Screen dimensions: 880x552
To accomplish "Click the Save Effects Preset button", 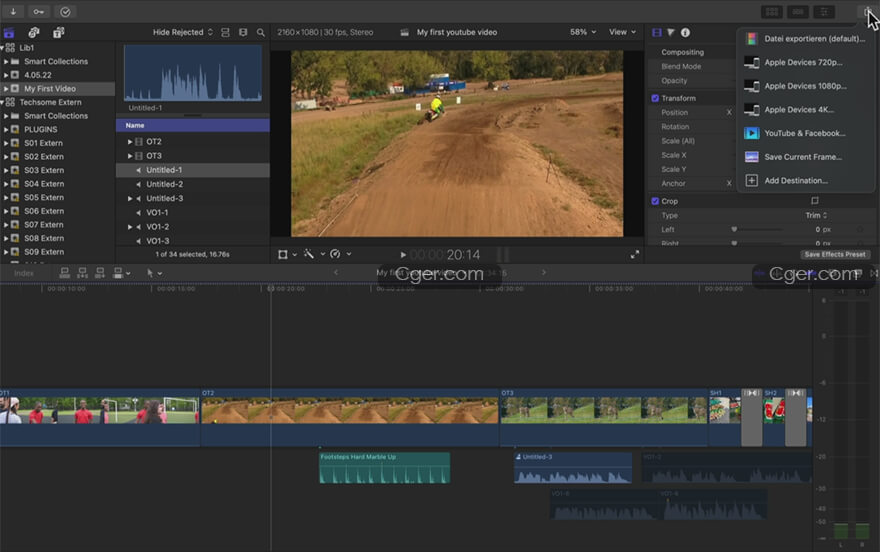I will 834,254.
